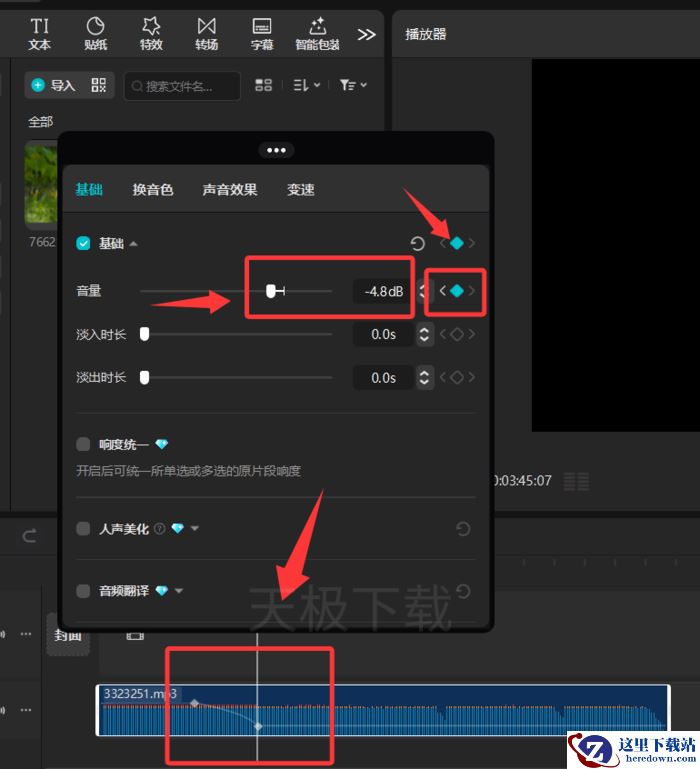Add a 淡入时长 keyframe diamond
The height and width of the screenshot is (769, 700).
coord(457,334)
